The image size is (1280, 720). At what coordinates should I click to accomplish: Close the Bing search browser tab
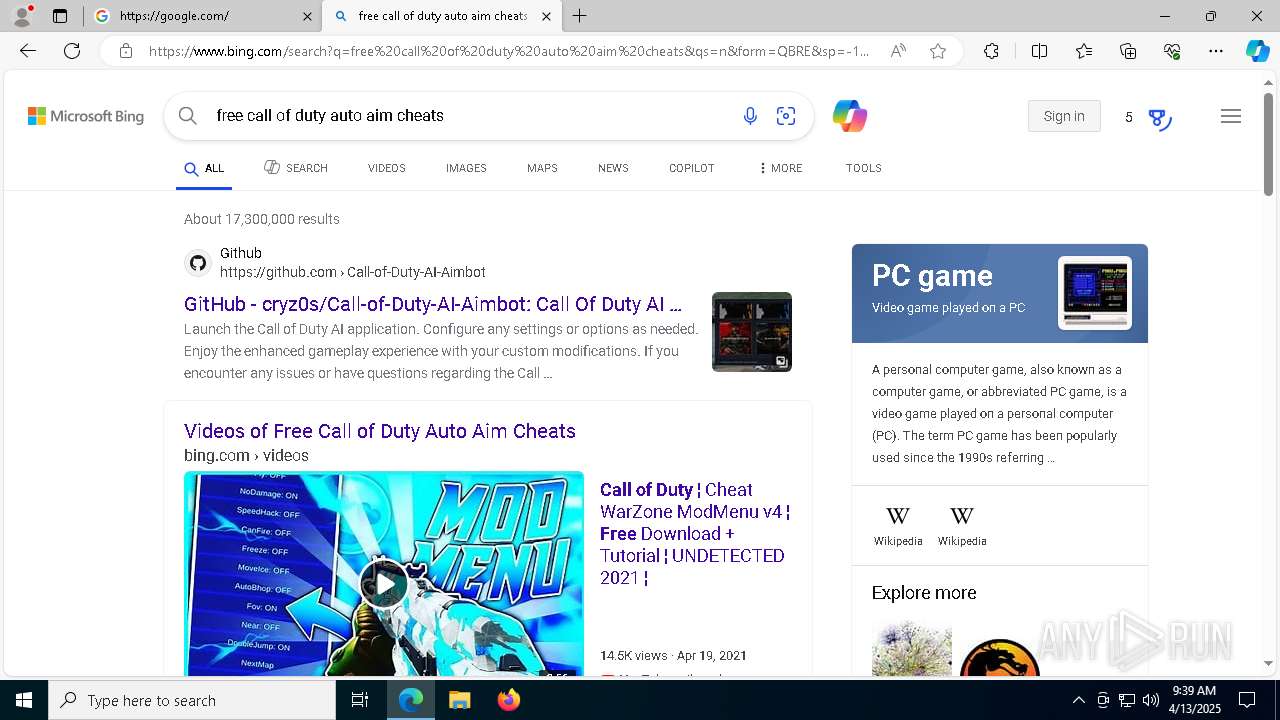coord(546,16)
